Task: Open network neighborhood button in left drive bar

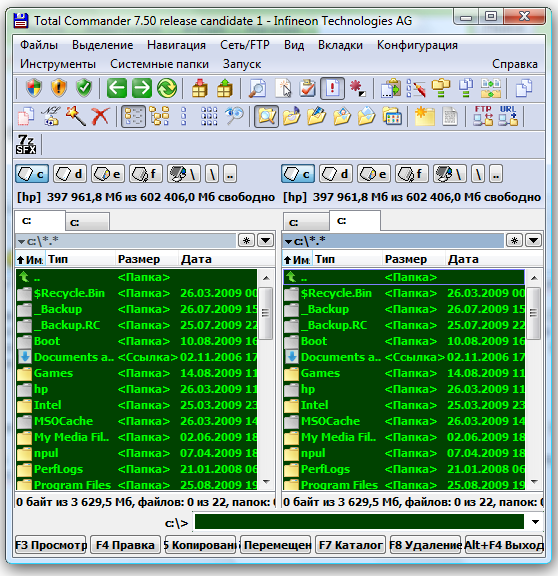Action: 184,174
